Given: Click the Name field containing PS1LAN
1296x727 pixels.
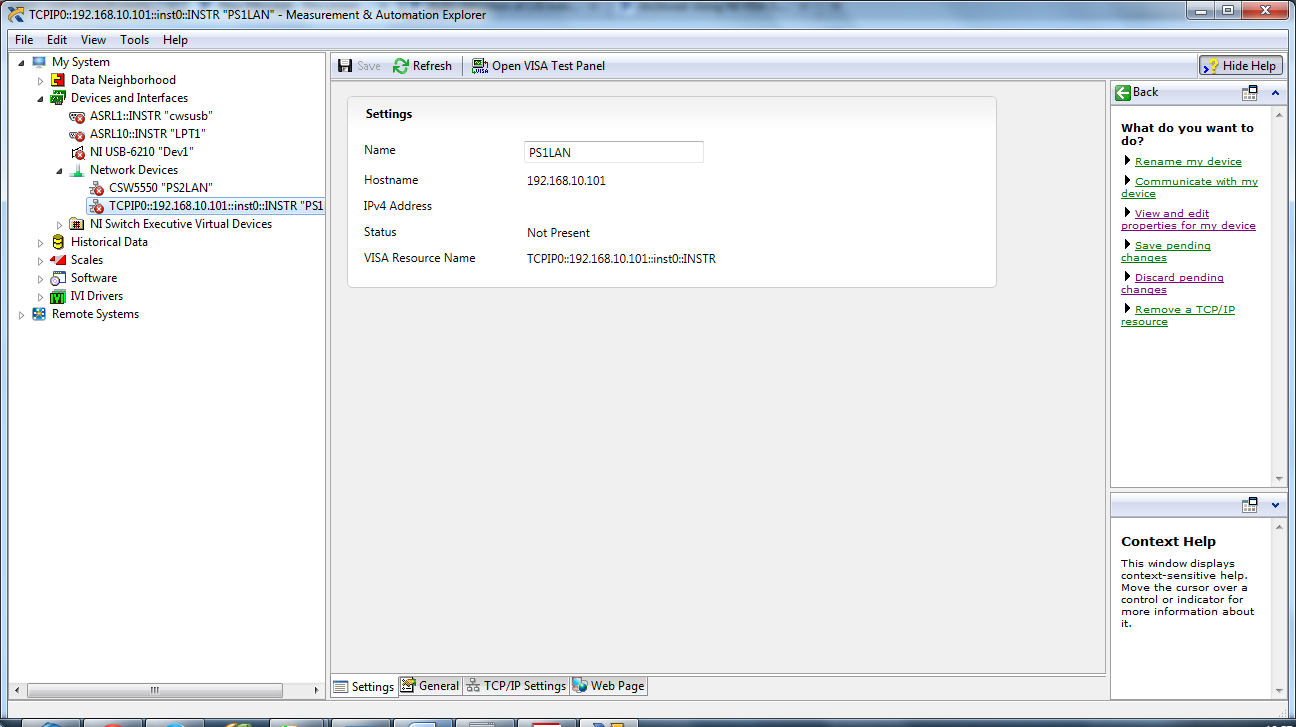Looking at the screenshot, I should (613, 152).
